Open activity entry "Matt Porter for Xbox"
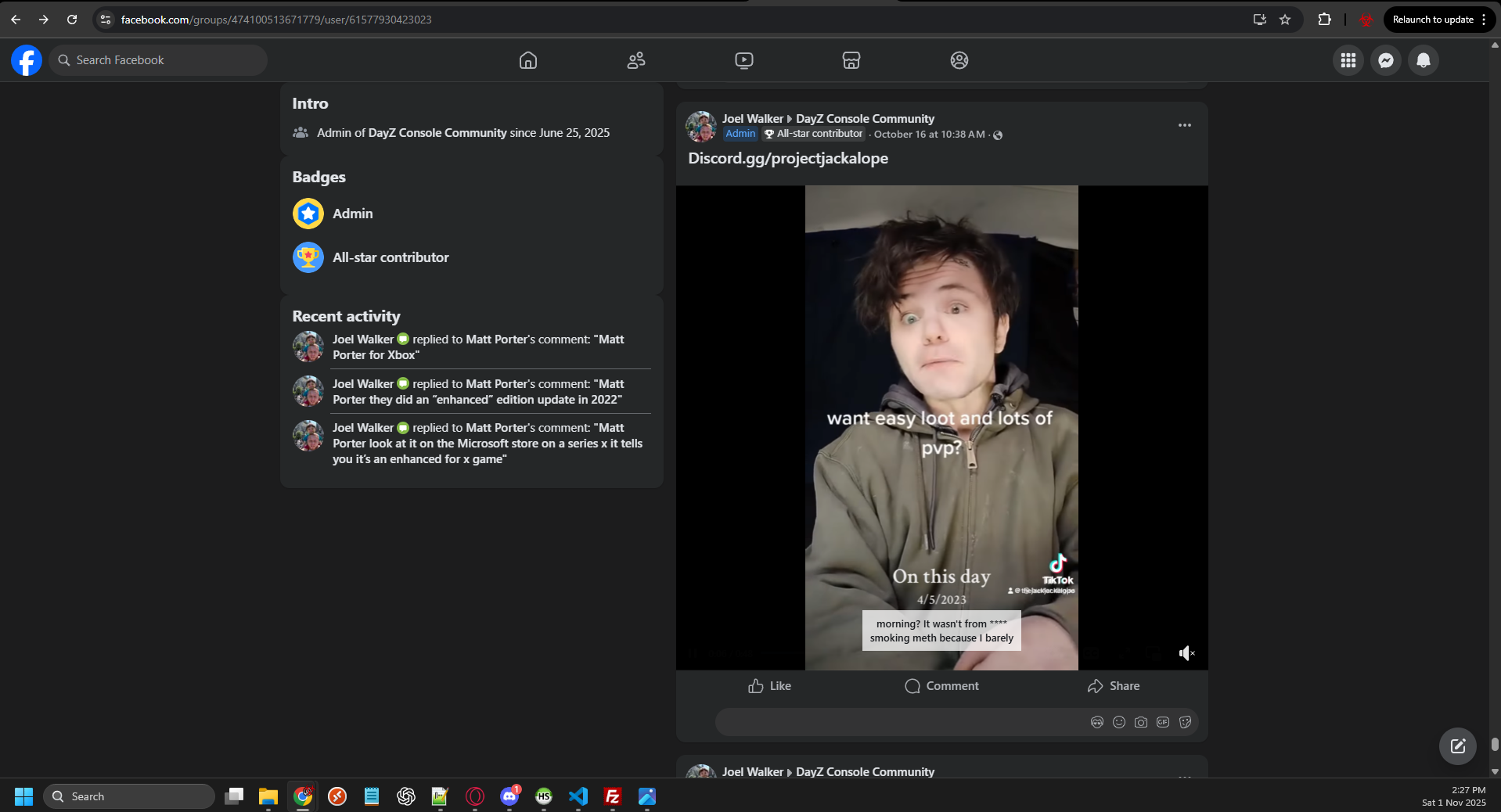Image resolution: width=1501 pixels, height=812 pixels. point(471,347)
